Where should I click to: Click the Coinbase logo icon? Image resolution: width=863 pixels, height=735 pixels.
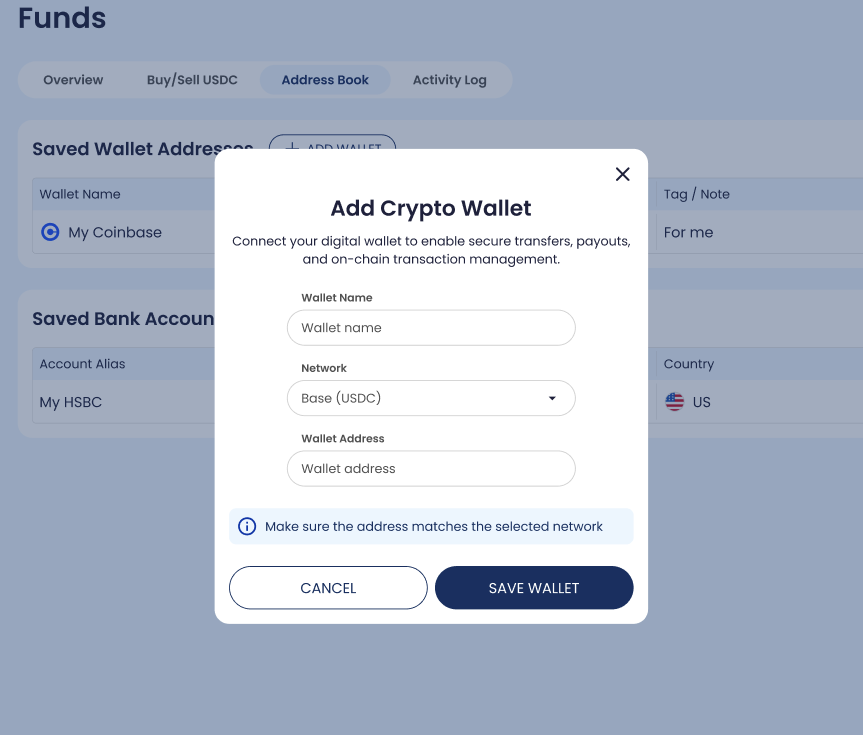coord(50,232)
